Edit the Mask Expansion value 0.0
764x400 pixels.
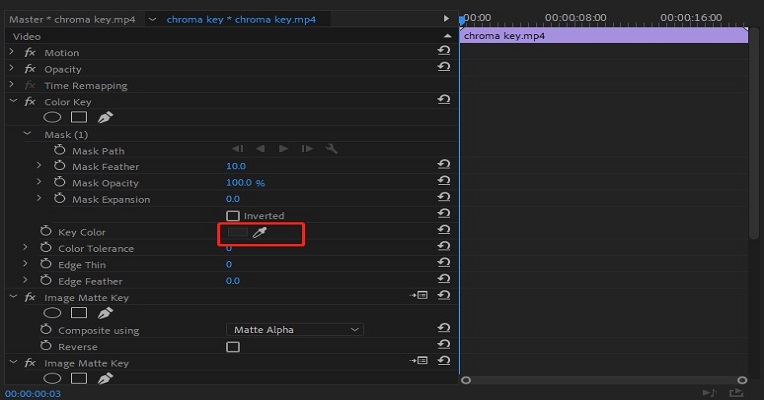coord(233,199)
